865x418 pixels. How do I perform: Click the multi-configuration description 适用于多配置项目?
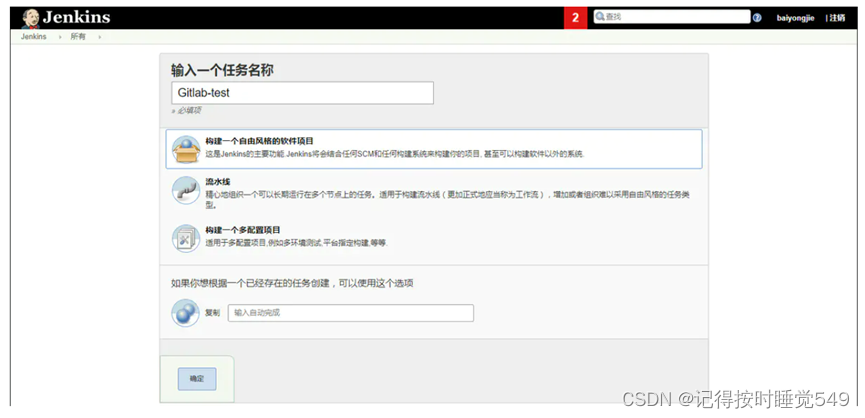(297, 243)
